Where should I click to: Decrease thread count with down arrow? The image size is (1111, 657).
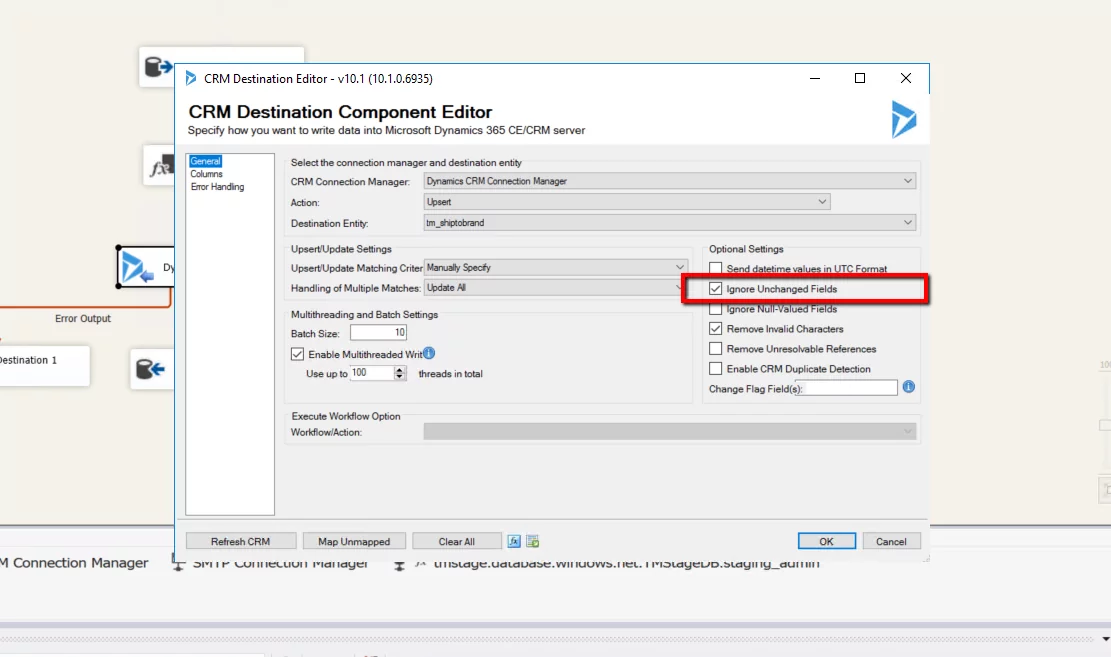pos(400,376)
